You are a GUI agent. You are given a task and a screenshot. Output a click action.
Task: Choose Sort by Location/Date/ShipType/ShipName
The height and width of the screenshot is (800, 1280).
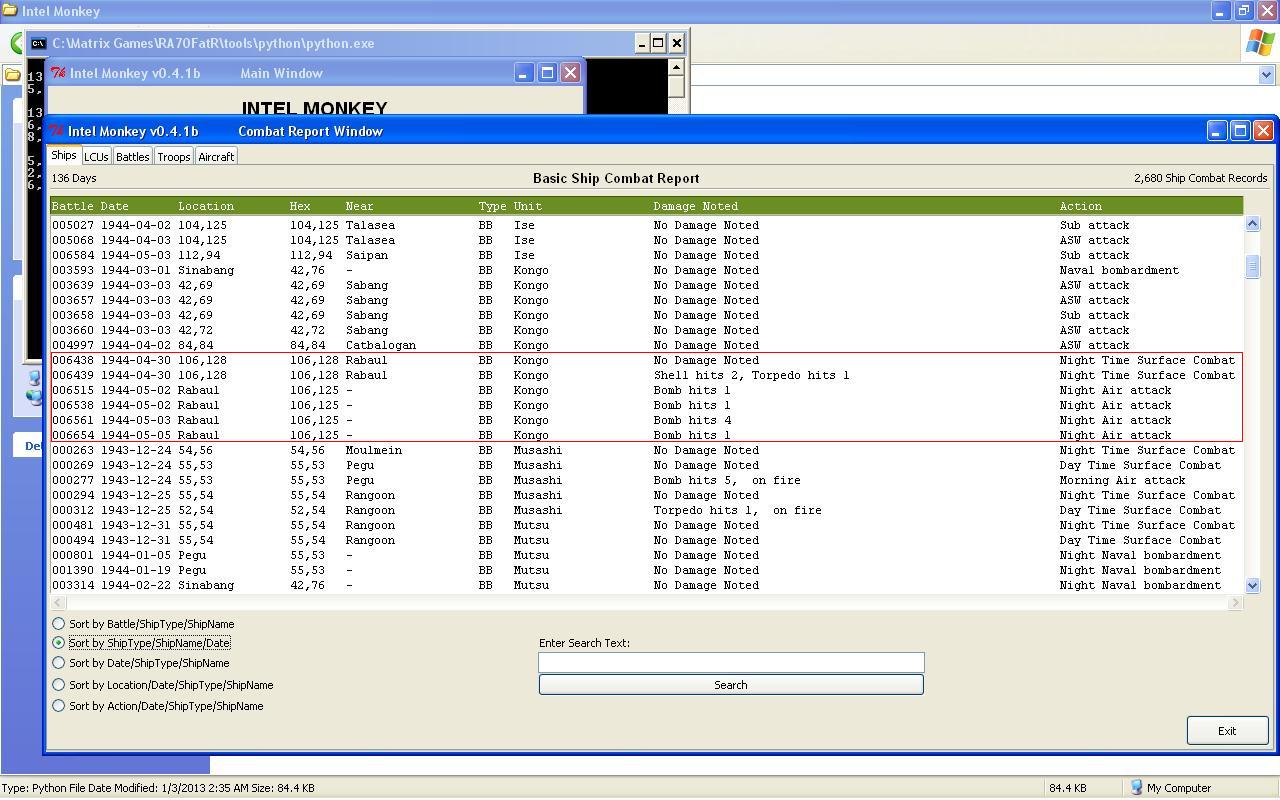[x=58, y=685]
